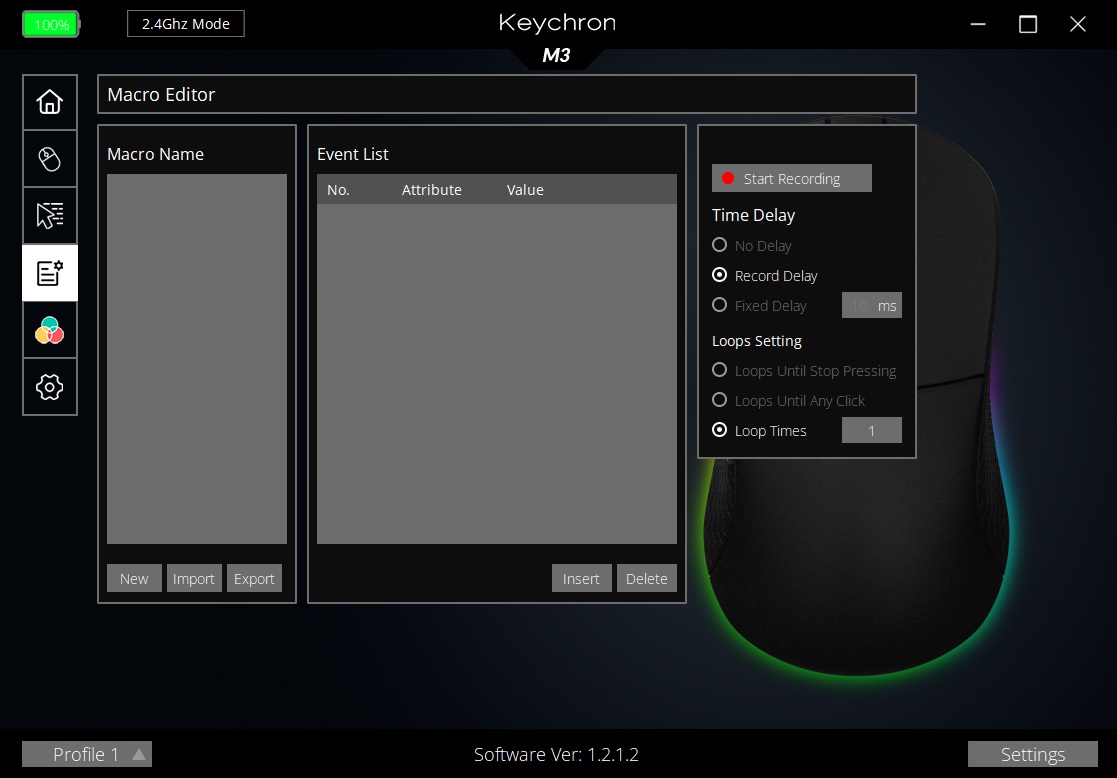1117x778 pixels.
Task: Expand the Profile 1 selector
Action: pyautogui.click(x=87, y=754)
